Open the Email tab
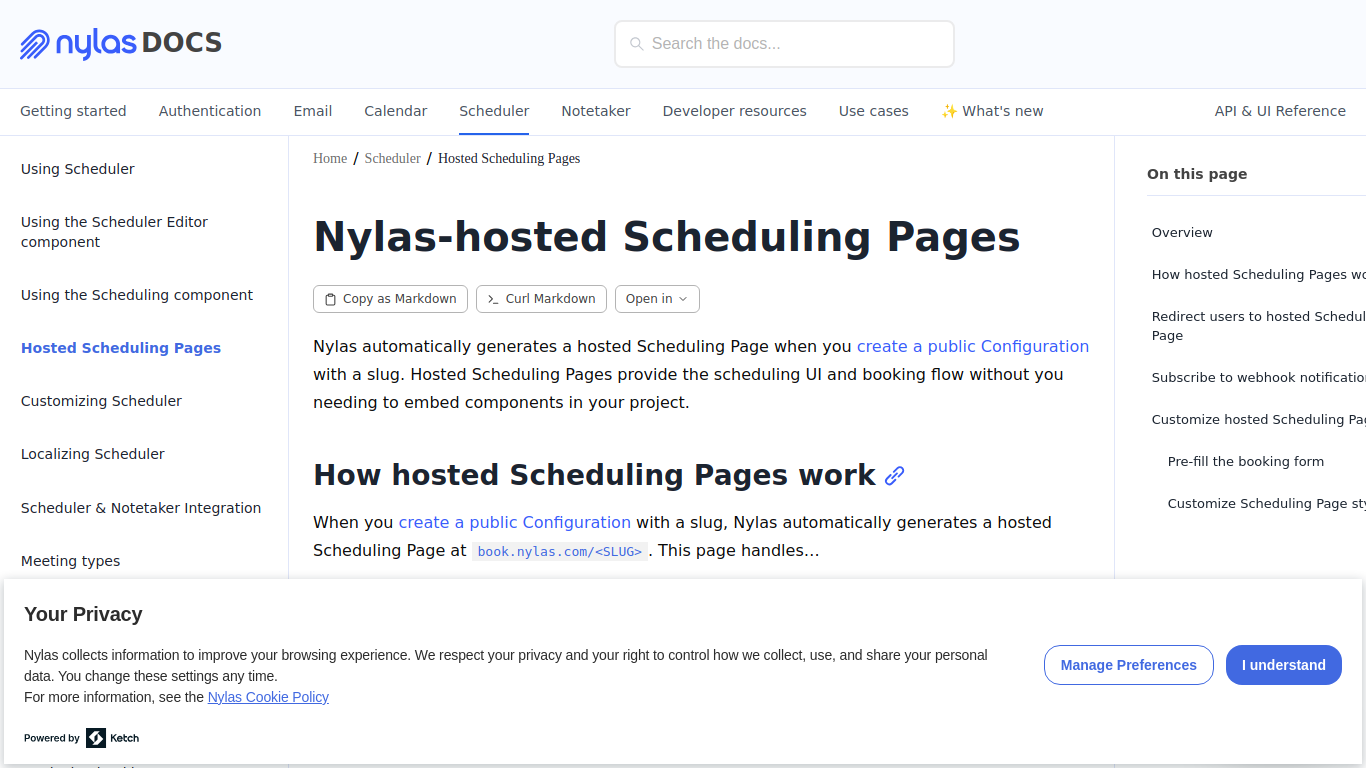The image size is (1366, 768). (313, 111)
